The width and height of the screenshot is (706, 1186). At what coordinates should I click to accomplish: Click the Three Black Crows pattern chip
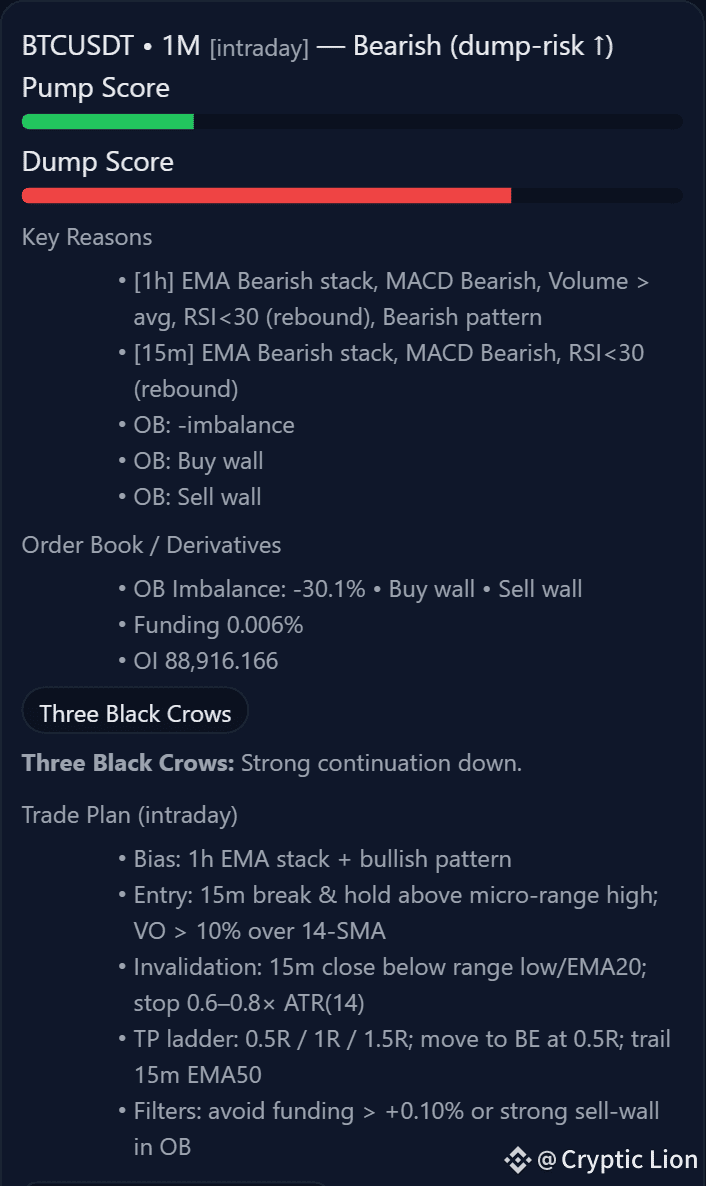[x=135, y=713]
